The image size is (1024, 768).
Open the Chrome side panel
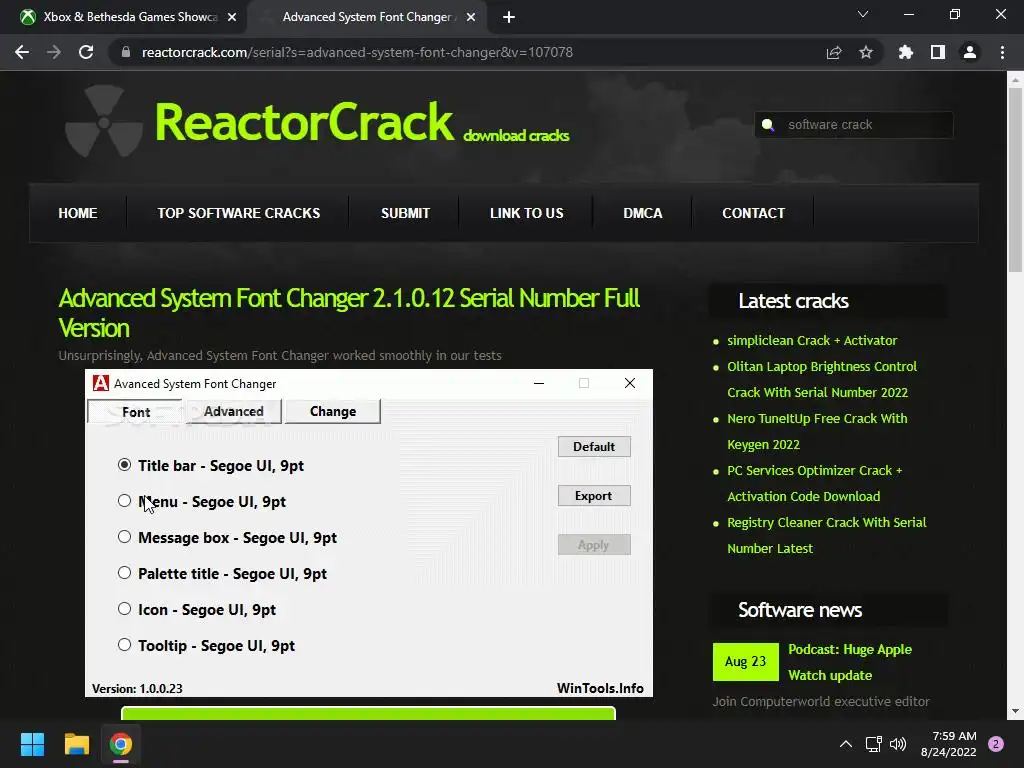pos(938,52)
